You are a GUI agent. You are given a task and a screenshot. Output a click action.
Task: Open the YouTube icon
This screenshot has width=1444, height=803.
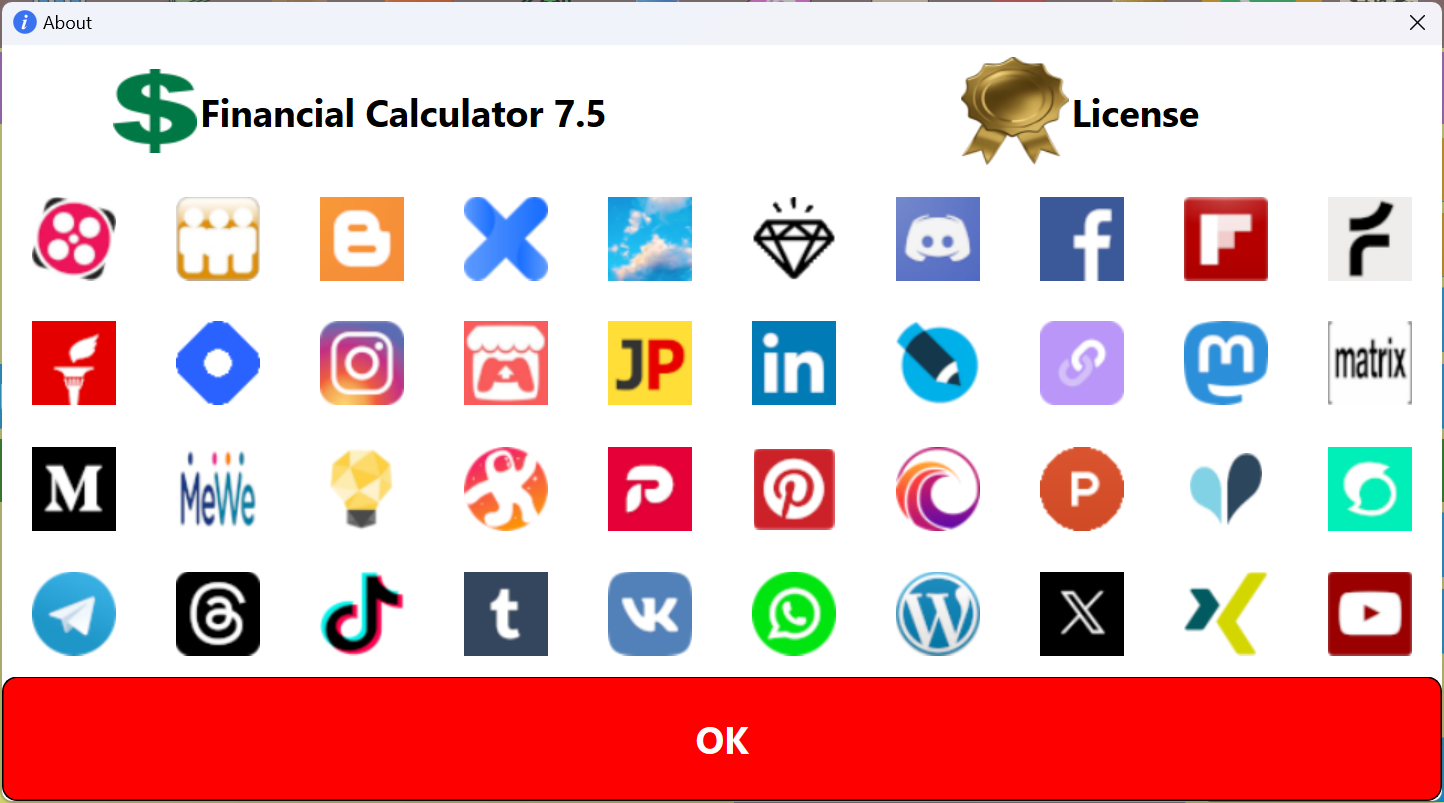[x=1370, y=614]
